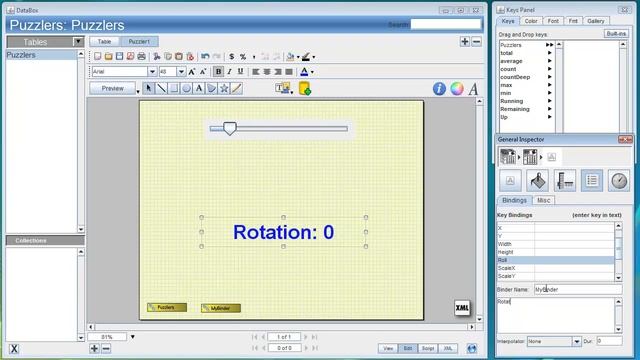Screen dimensions: 640x360
Task: Click the X button below Collections
Action: coord(14,349)
